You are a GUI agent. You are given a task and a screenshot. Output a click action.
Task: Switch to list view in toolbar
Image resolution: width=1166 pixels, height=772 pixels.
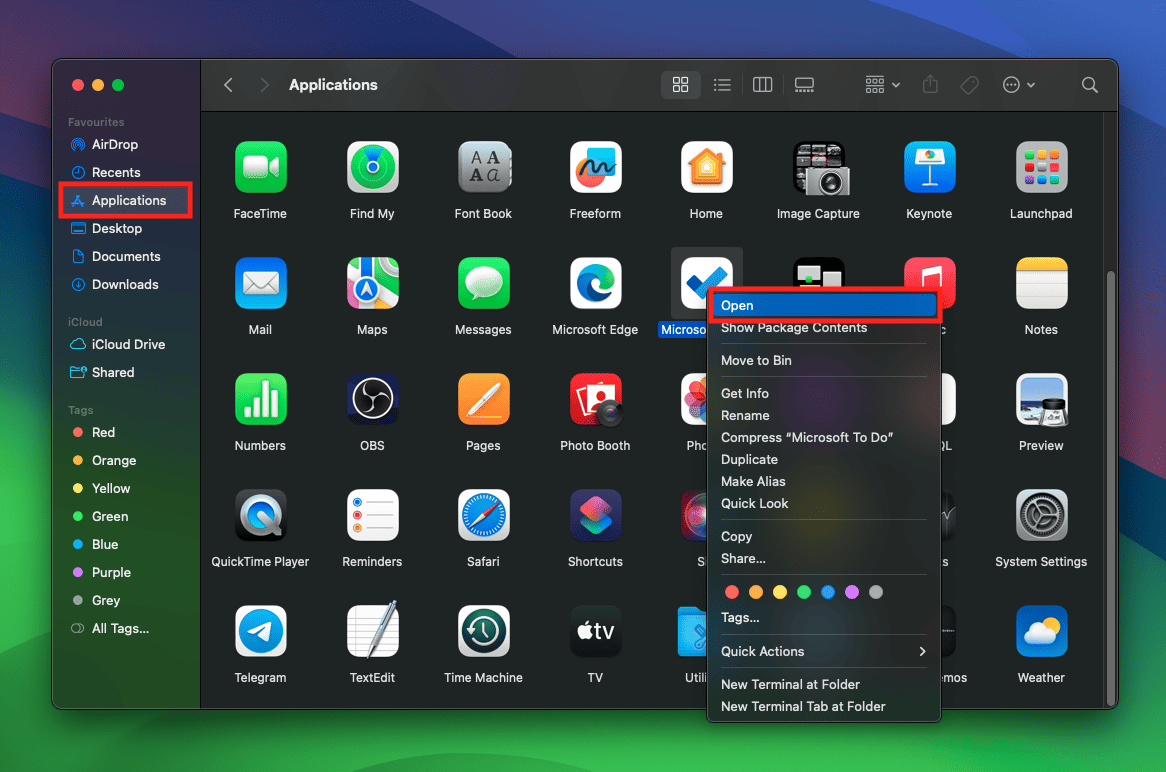click(x=722, y=85)
